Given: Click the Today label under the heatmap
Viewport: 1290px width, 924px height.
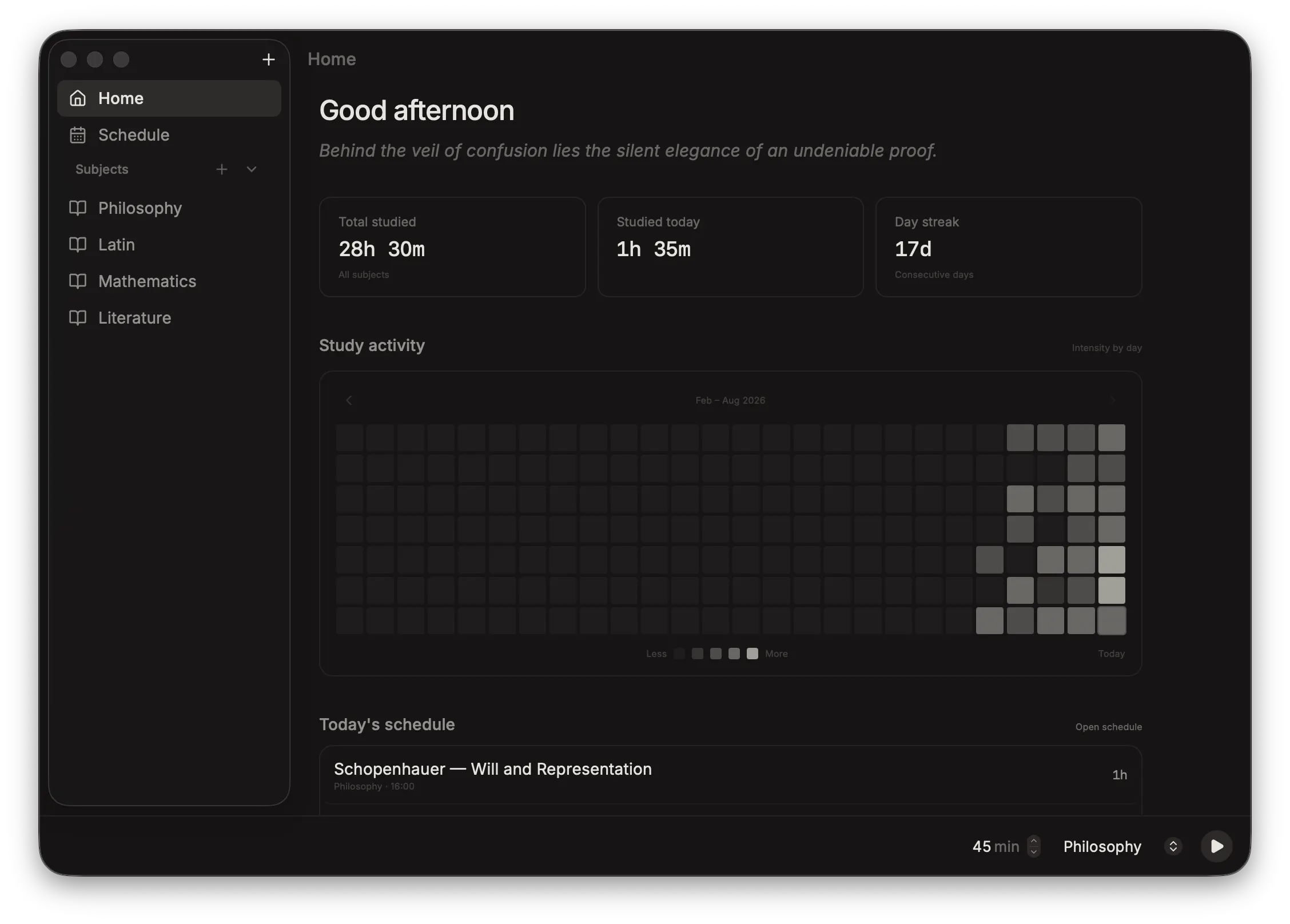Looking at the screenshot, I should pos(1111,654).
